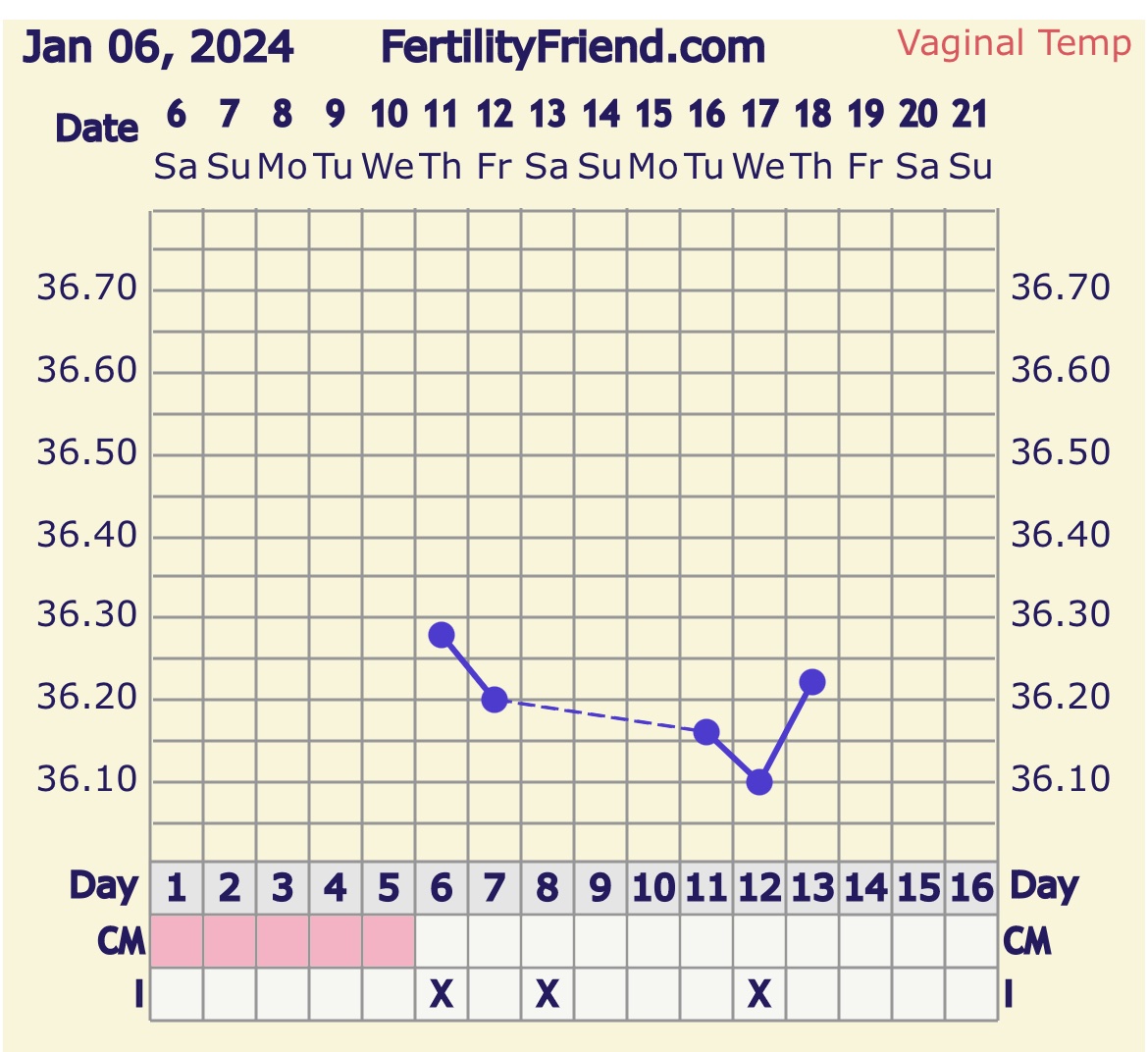Select the intercourse X mark on day 8
This screenshot has height=1052, width=1148.
(x=548, y=995)
